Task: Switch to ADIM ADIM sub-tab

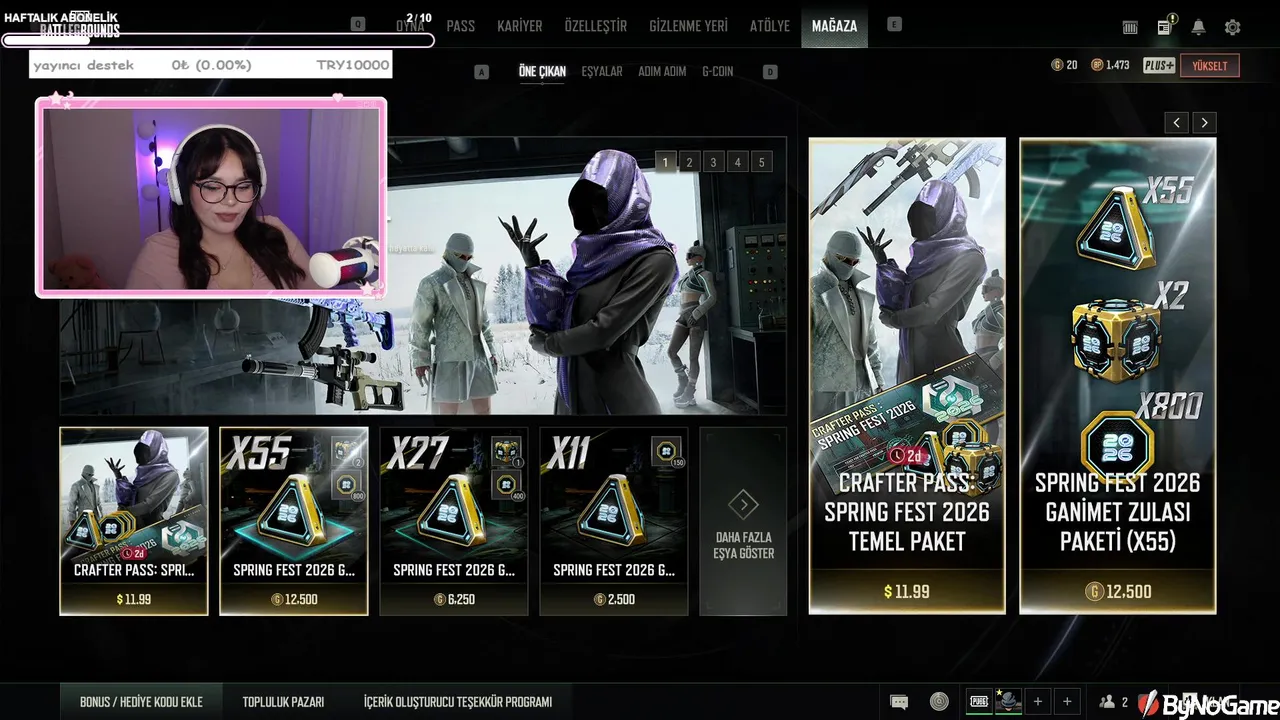Action: coord(662,72)
